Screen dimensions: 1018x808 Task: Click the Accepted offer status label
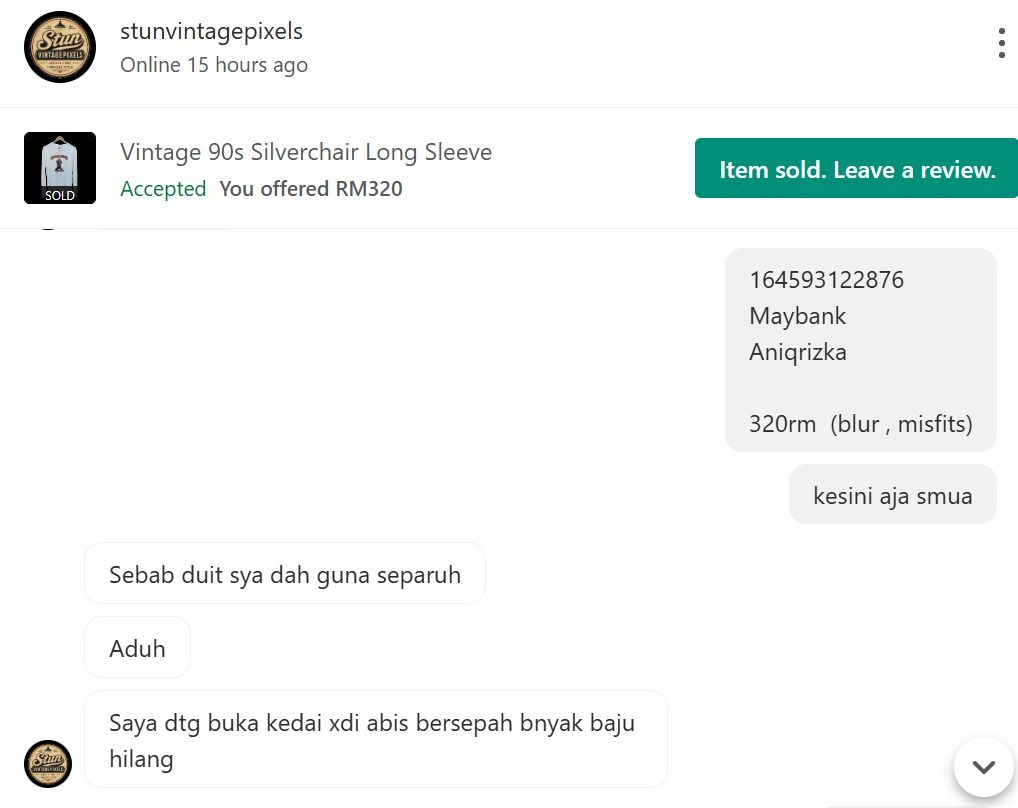163,189
